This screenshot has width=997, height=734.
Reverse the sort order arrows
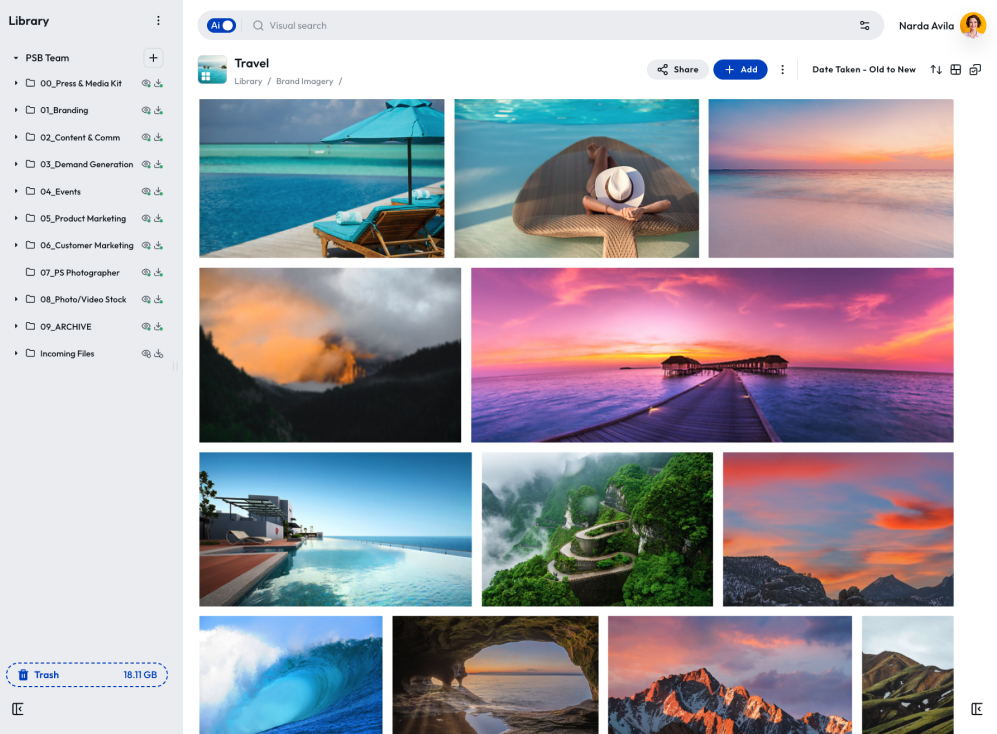pos(936,69)
